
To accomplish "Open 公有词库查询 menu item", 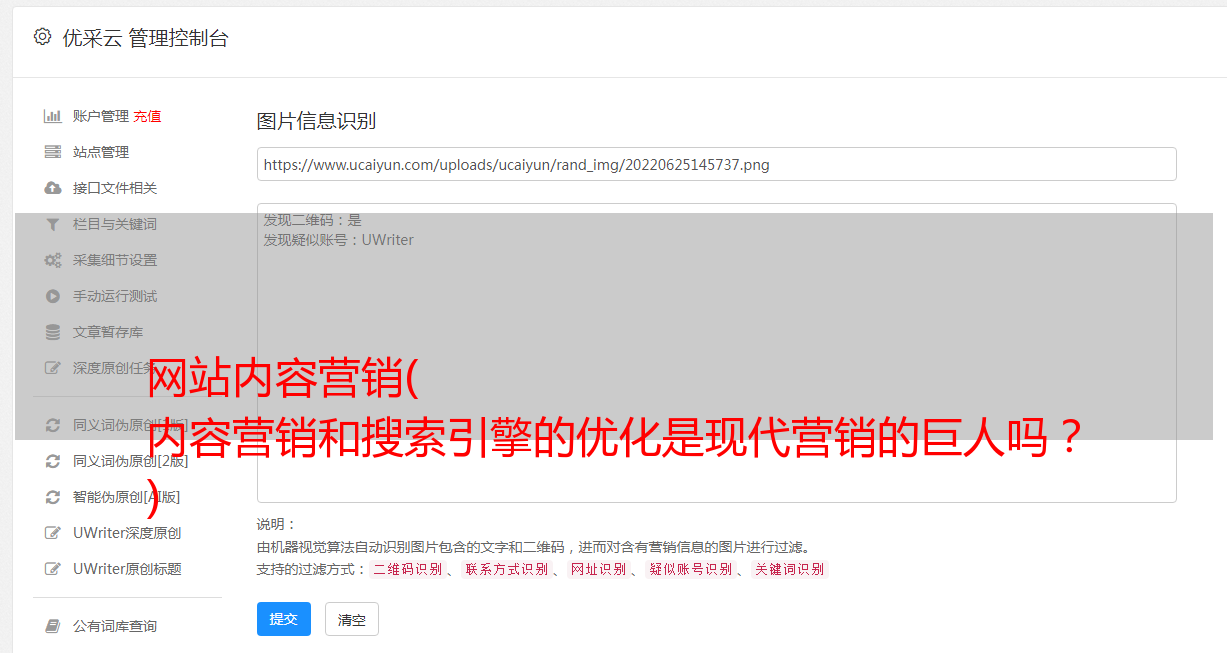I will pos(115,626).
